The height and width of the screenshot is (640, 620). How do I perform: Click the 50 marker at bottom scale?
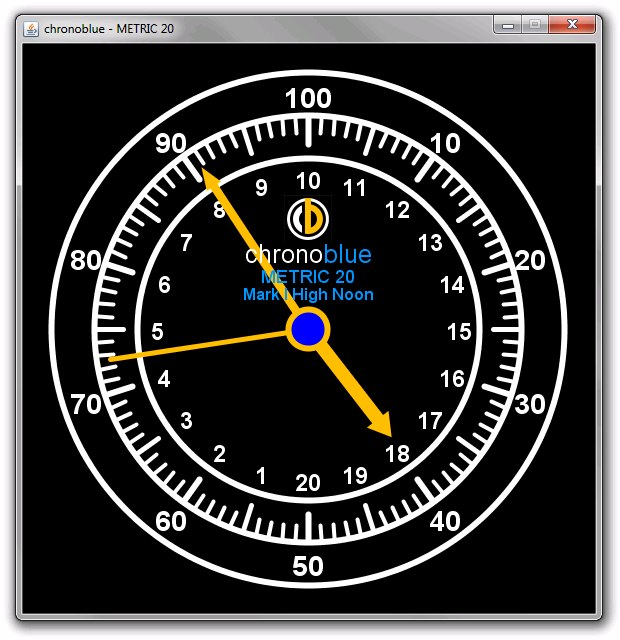pos(308,566)
